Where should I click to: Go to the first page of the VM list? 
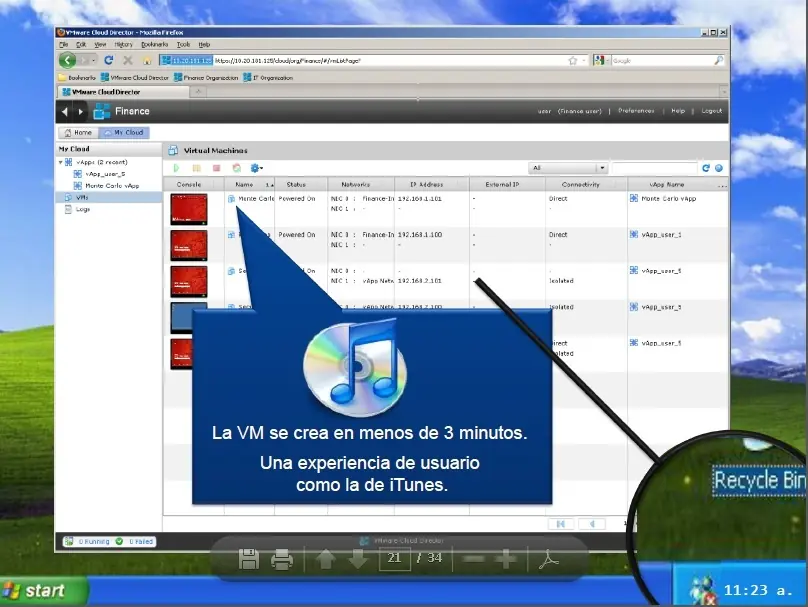point(561,524)
